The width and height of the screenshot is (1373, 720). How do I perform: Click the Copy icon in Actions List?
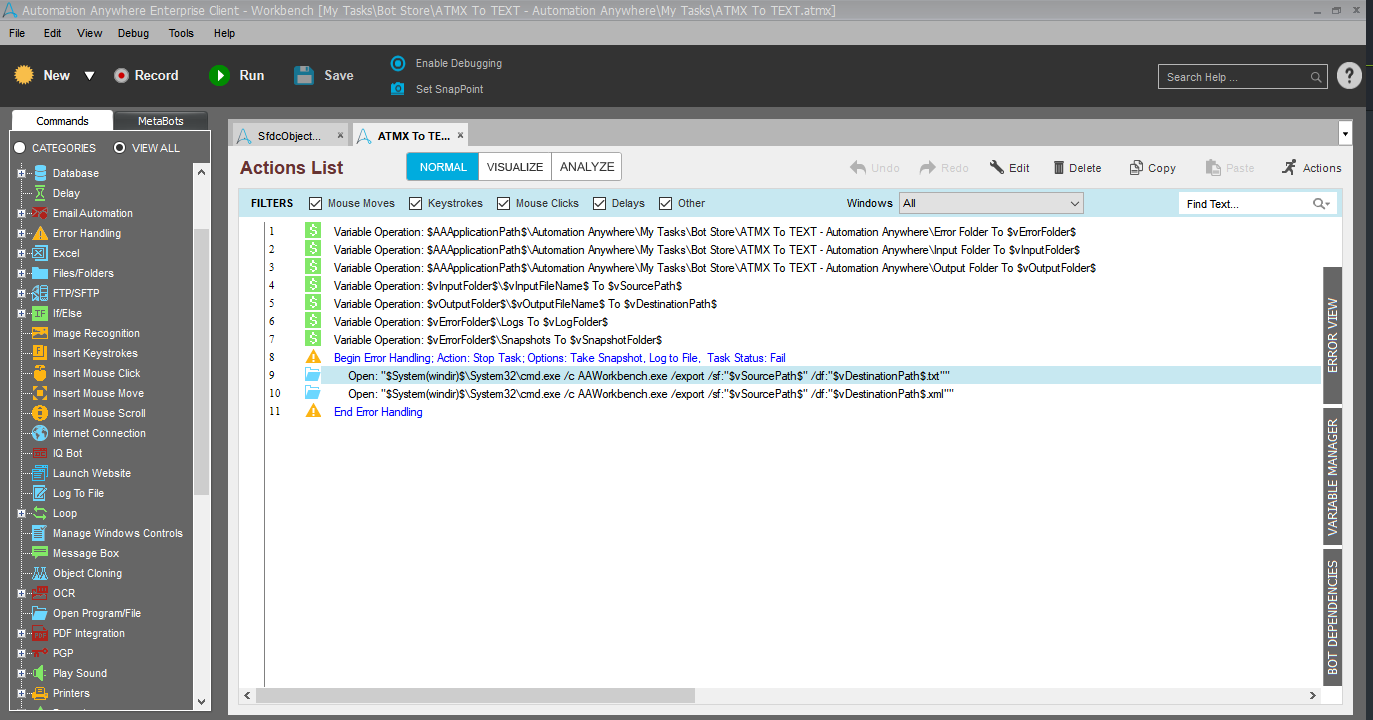(1136, 168)
